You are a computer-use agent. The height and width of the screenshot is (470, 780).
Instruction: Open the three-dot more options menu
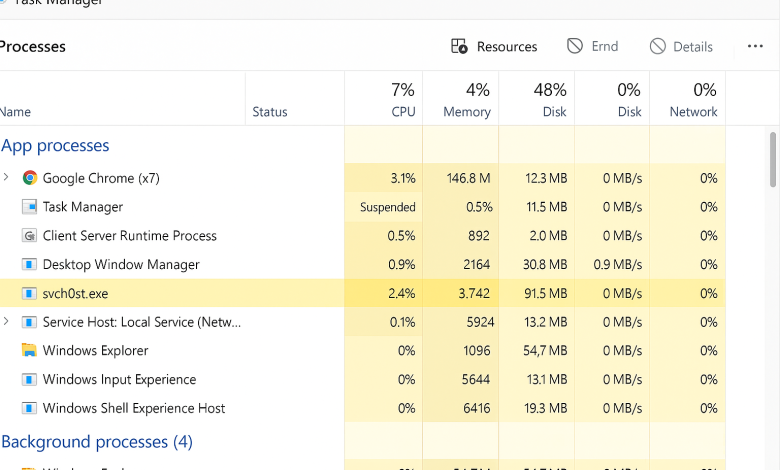pyautogui.click(x=755, y=46)
